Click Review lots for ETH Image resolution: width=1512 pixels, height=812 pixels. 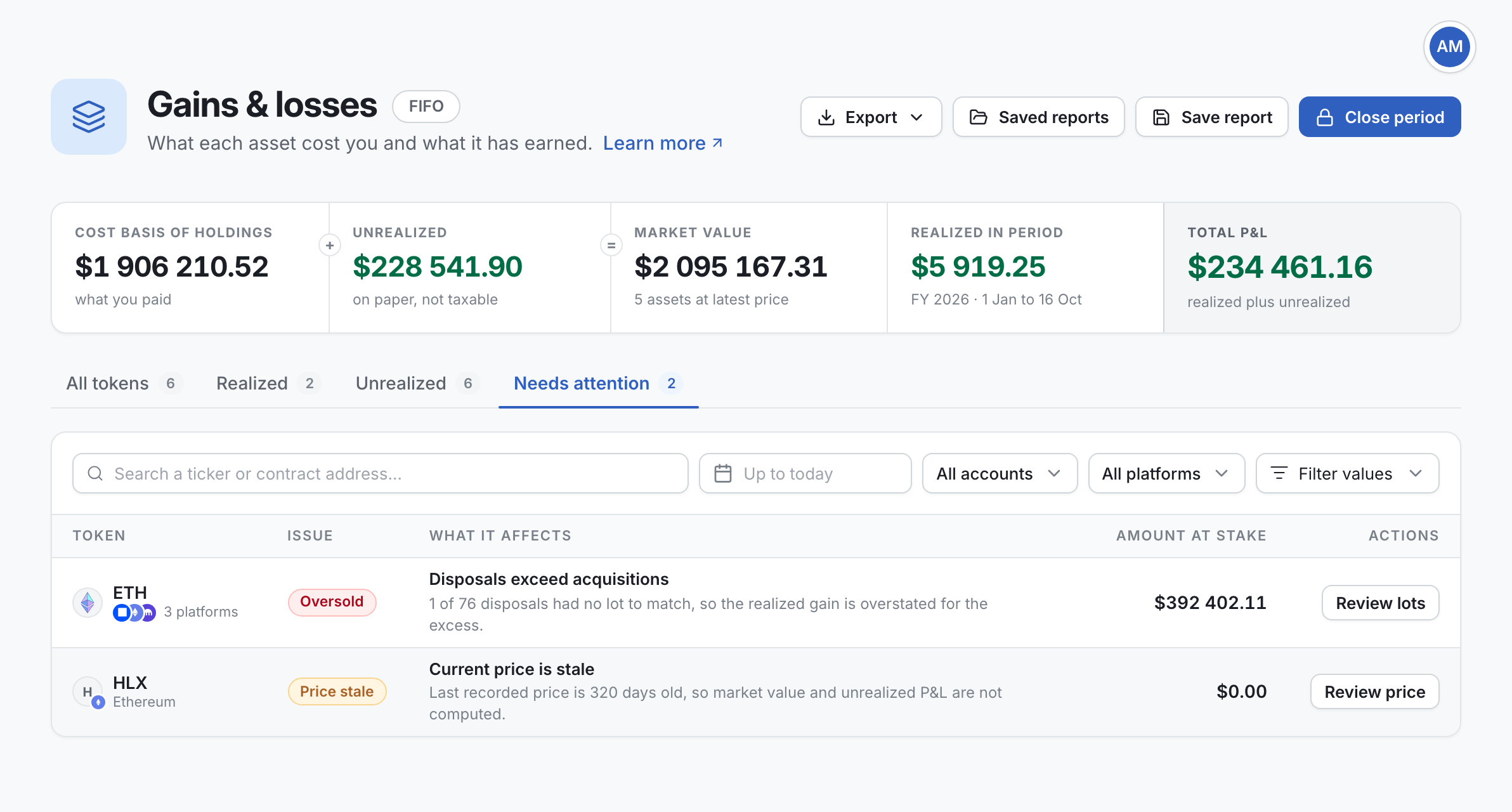1380,603
